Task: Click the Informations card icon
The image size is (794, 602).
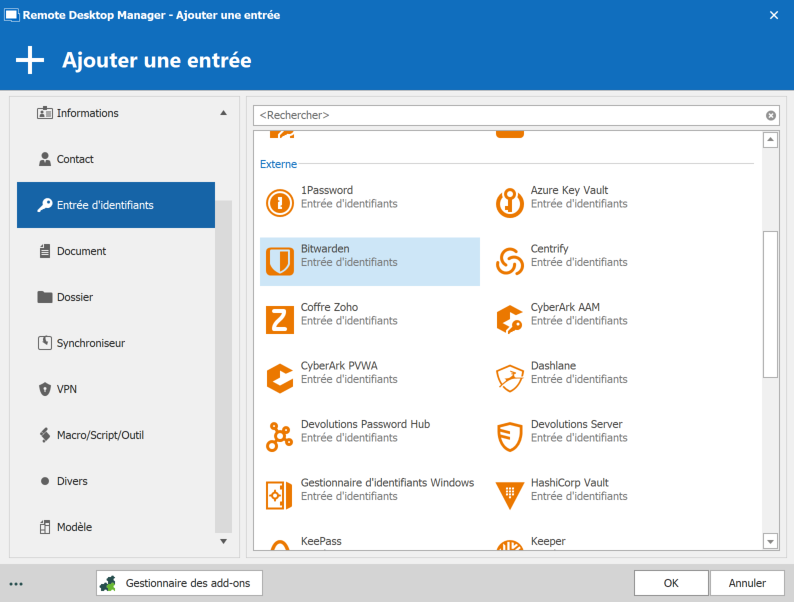Action: 45,113
